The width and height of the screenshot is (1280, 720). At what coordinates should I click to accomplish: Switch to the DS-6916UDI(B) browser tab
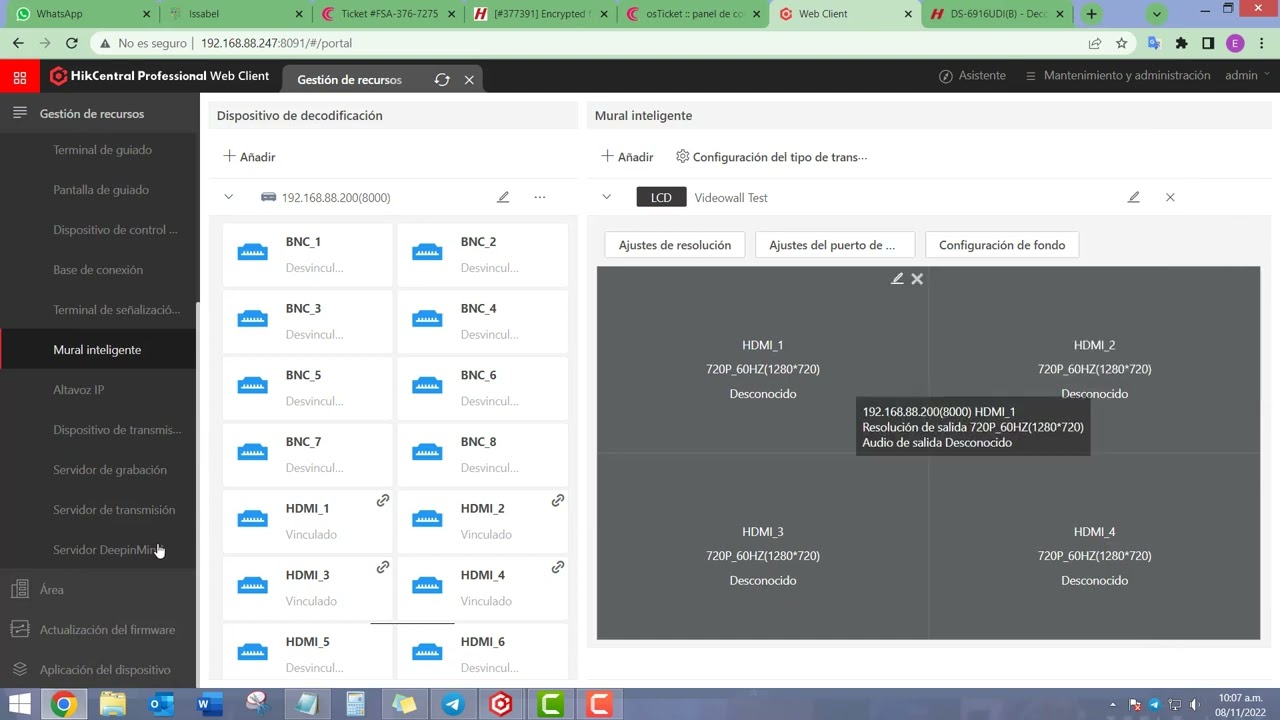coord(995,14)
